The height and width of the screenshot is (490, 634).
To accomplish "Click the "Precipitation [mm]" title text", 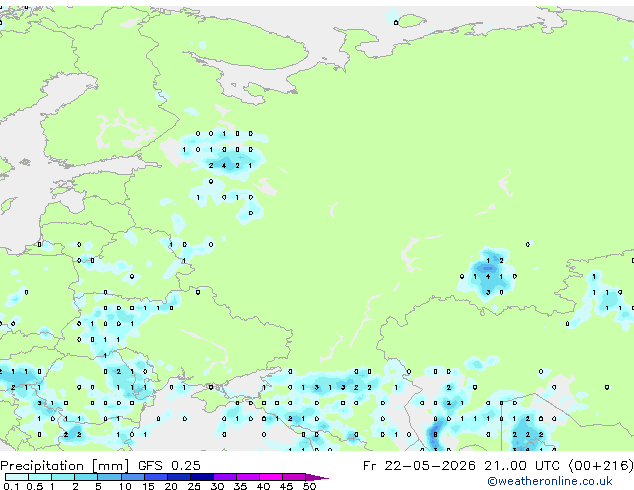I will (x=65, y=466).
